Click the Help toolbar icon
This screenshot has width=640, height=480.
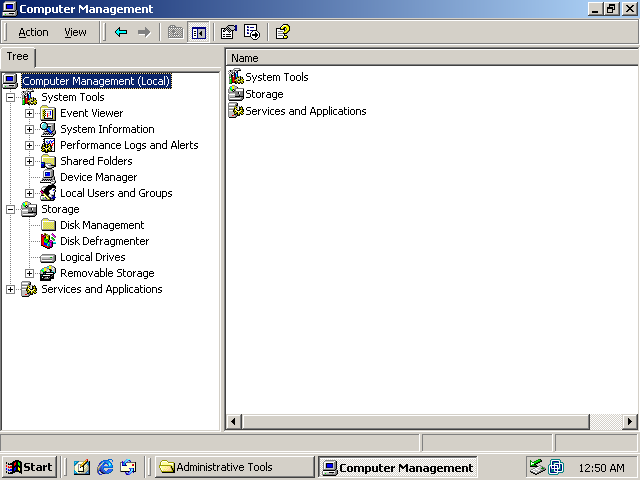click(x=283, y=32)
